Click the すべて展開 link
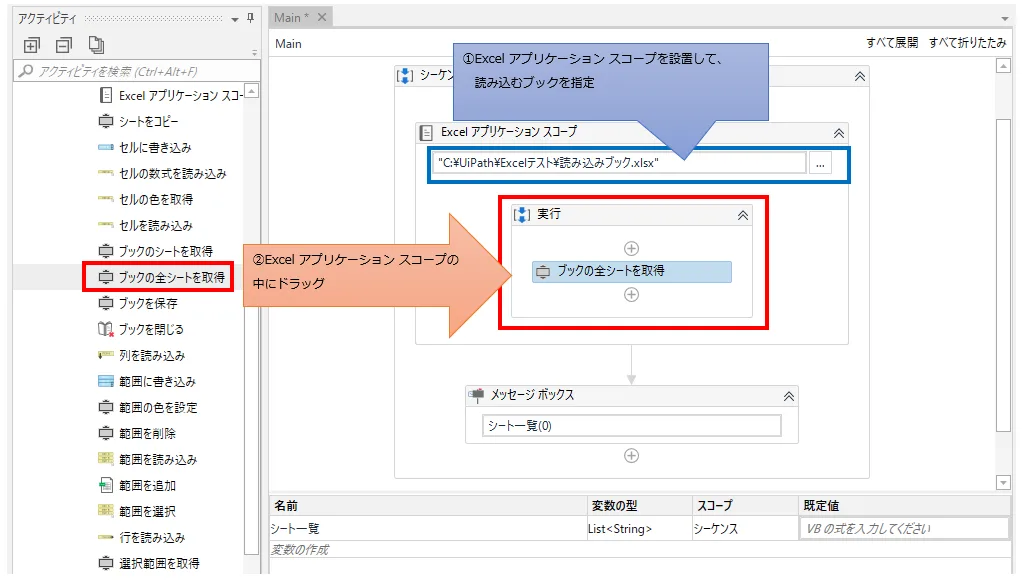The height and width of the screenshot is (581, 1024). coord(895,43)
